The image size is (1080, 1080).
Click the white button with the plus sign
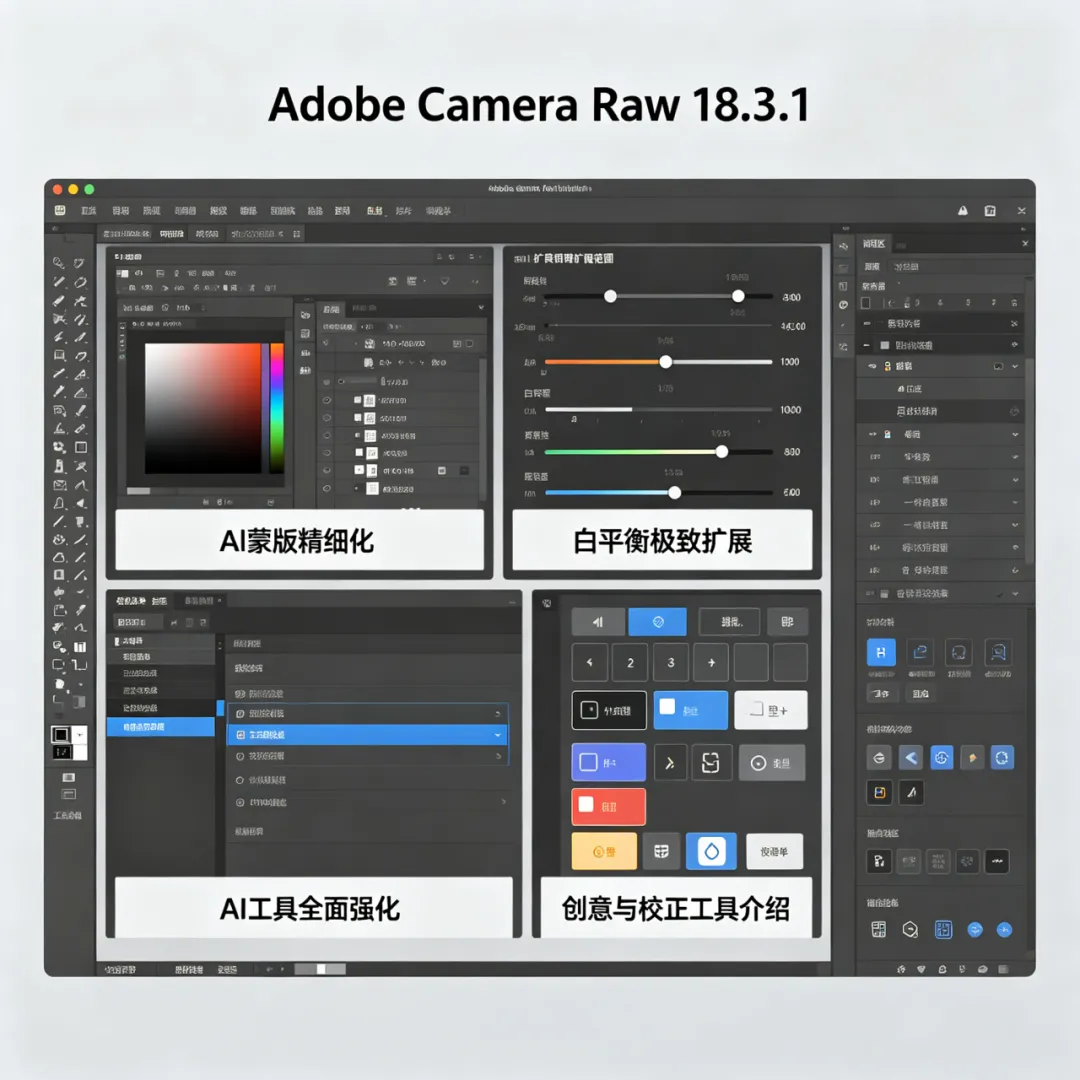(771, 710)
